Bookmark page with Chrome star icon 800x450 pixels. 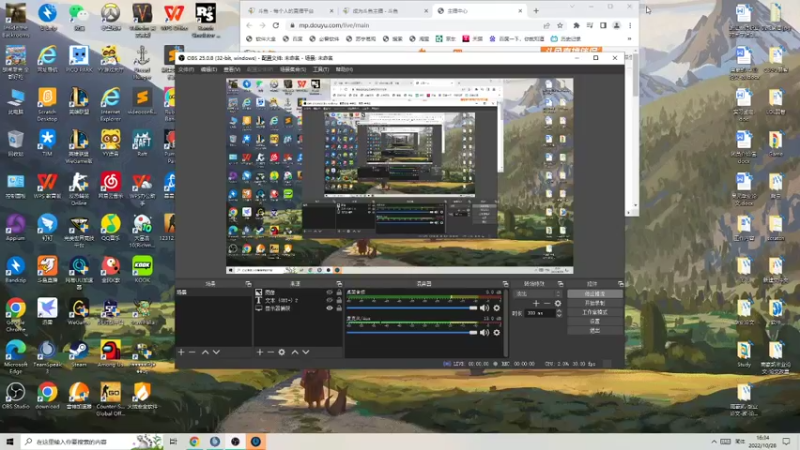[x=560, y=26]
